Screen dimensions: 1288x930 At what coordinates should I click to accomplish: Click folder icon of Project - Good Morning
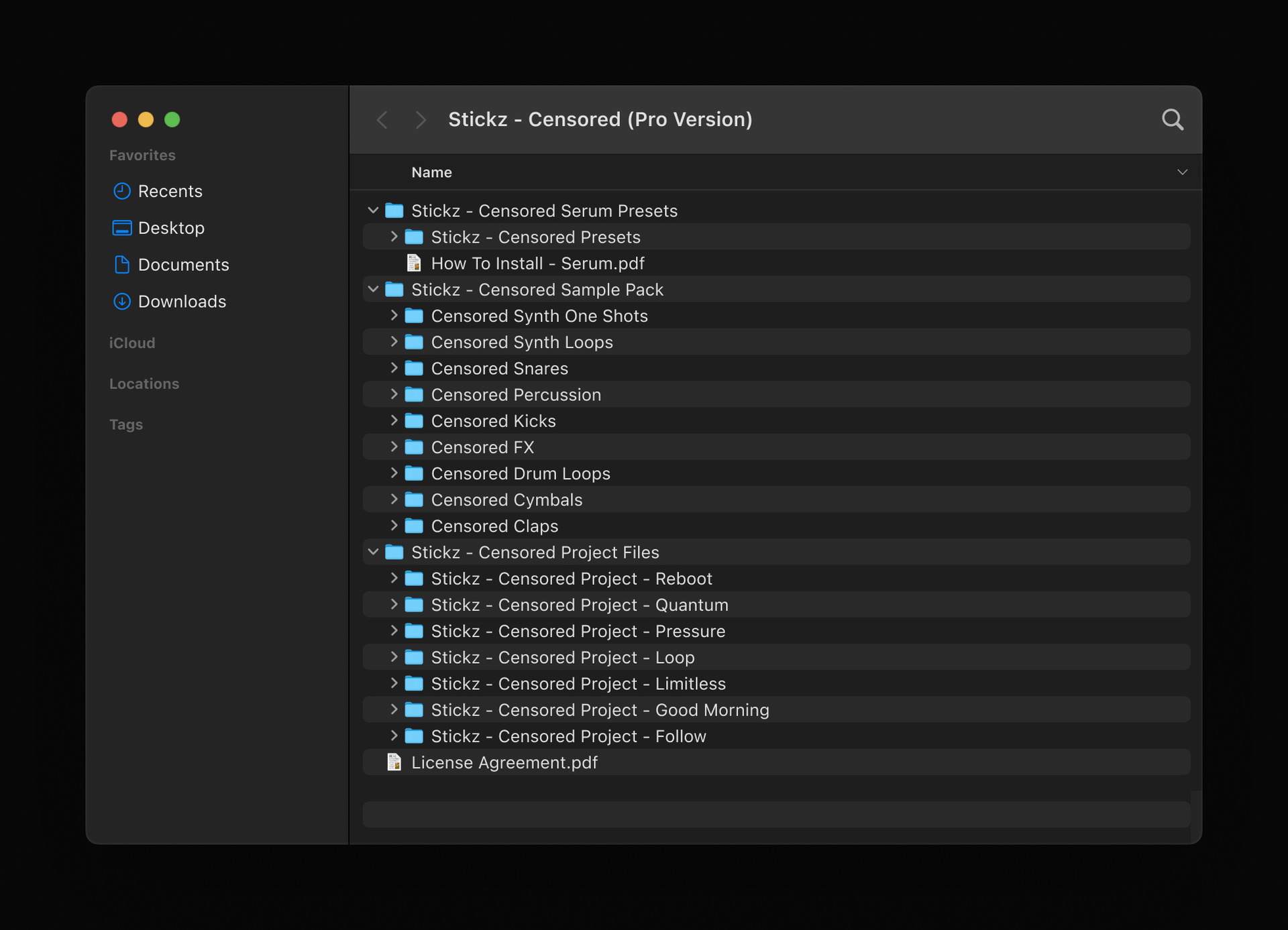point(414,709)
